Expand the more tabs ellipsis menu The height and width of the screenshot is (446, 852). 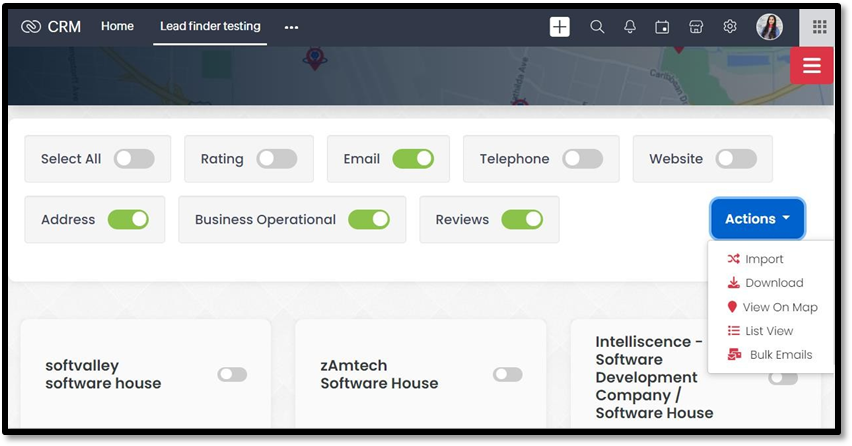coord(291,27)
